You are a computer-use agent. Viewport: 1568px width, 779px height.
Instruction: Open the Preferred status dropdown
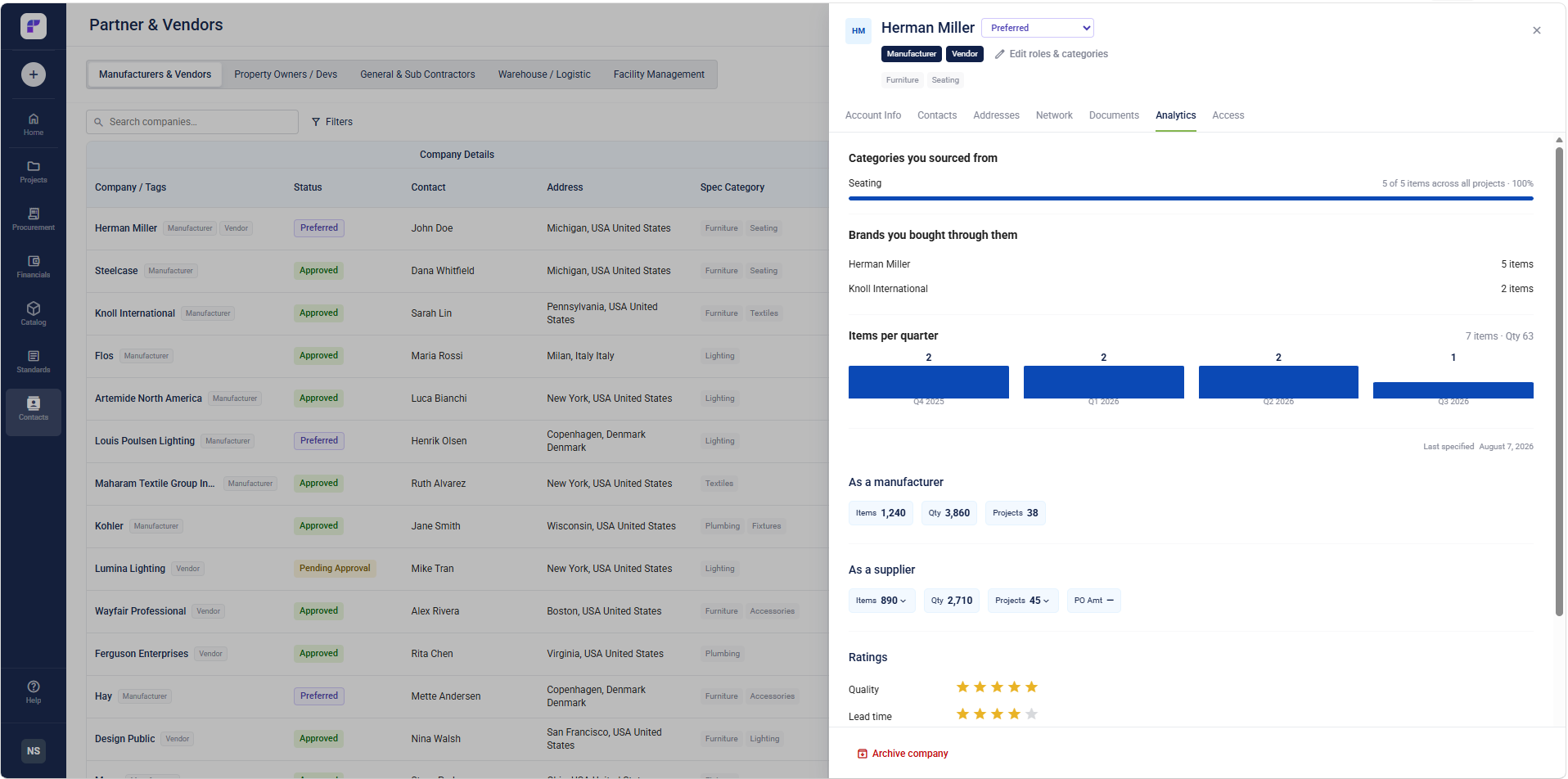coord(1038,28)
